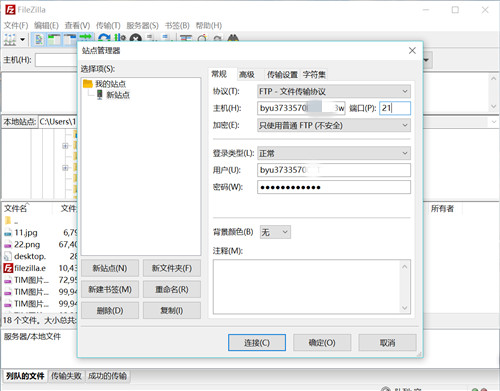Open the 加密(E) encryption dropdown

pos(334,125)
